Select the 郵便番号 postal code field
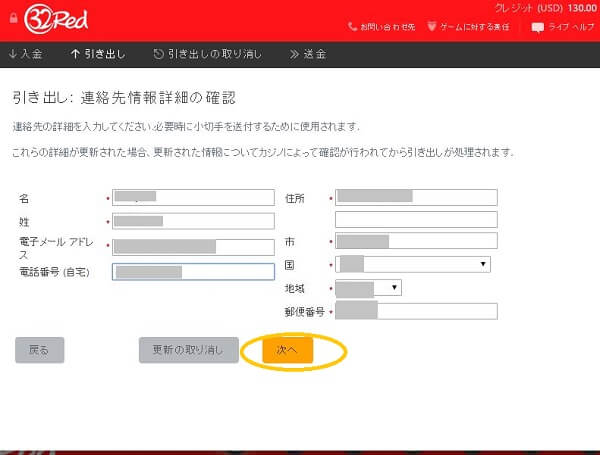 [x=415, y=311]
